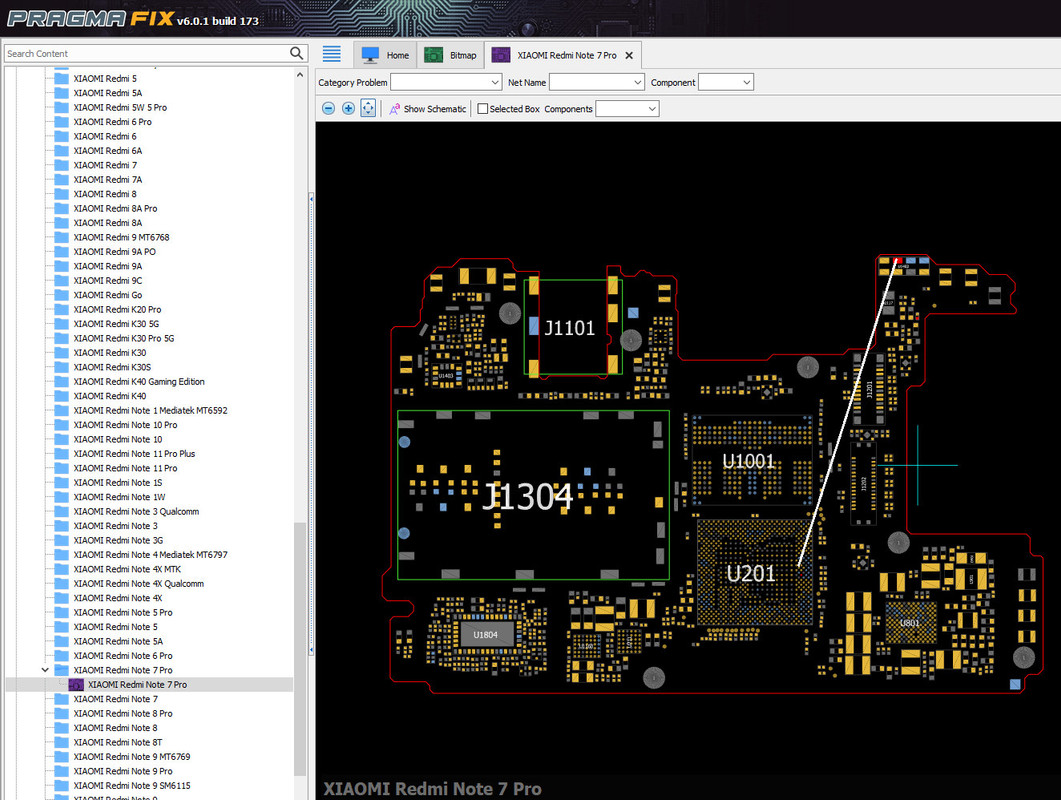Click the XIAOMI Redmi 5 folder icon

[62, 79]
